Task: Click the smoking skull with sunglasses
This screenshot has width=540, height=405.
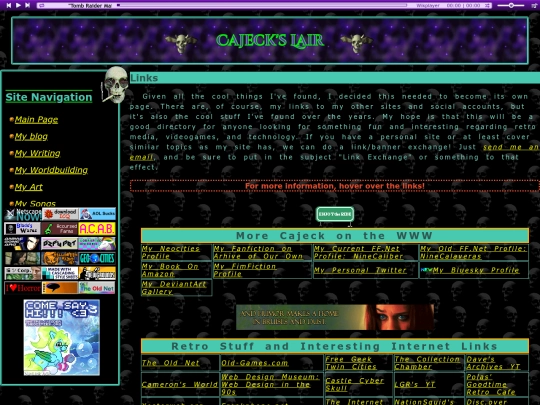Action: pos(115,85)
